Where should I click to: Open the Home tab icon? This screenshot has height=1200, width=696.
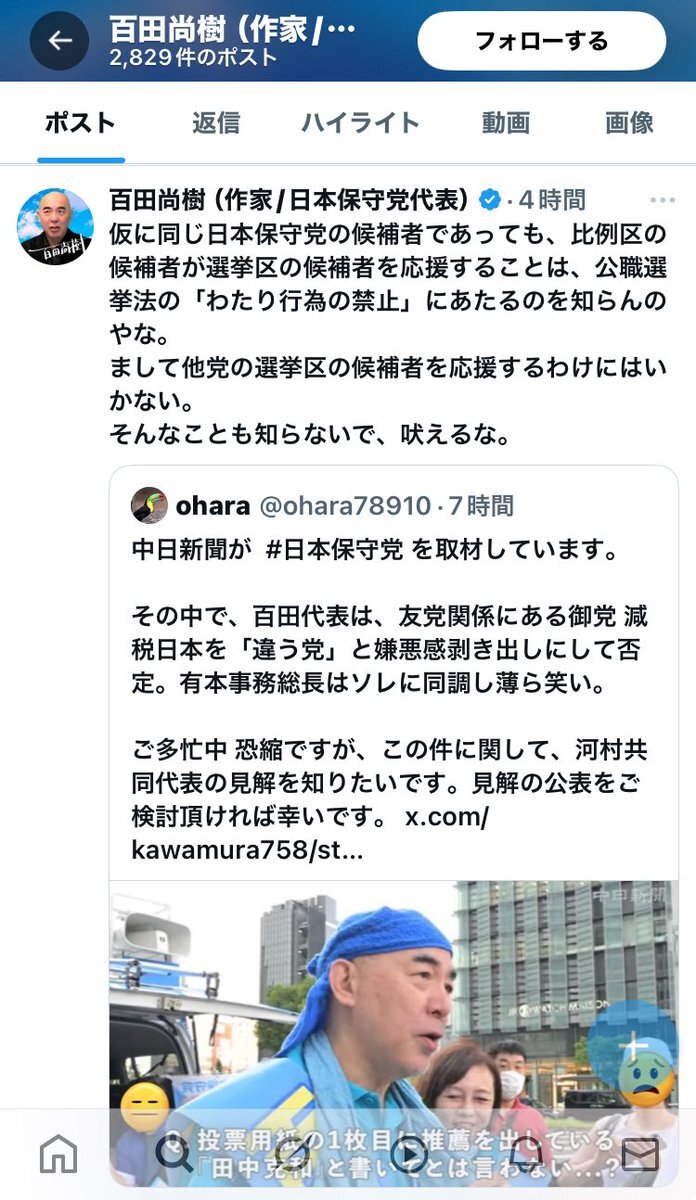tap(58, 1154)
